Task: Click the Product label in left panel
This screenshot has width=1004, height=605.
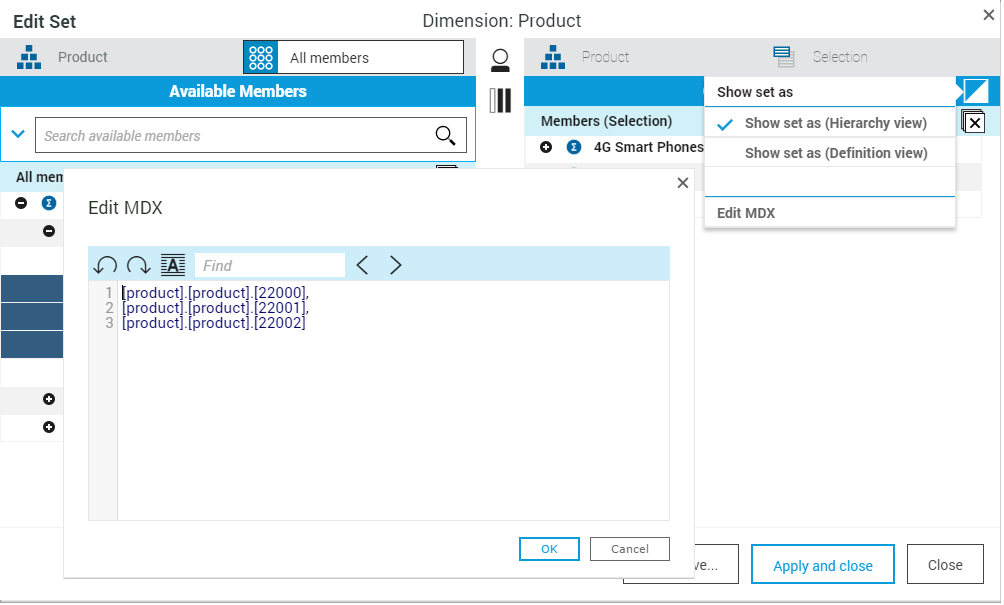Action: click(83, 57)
